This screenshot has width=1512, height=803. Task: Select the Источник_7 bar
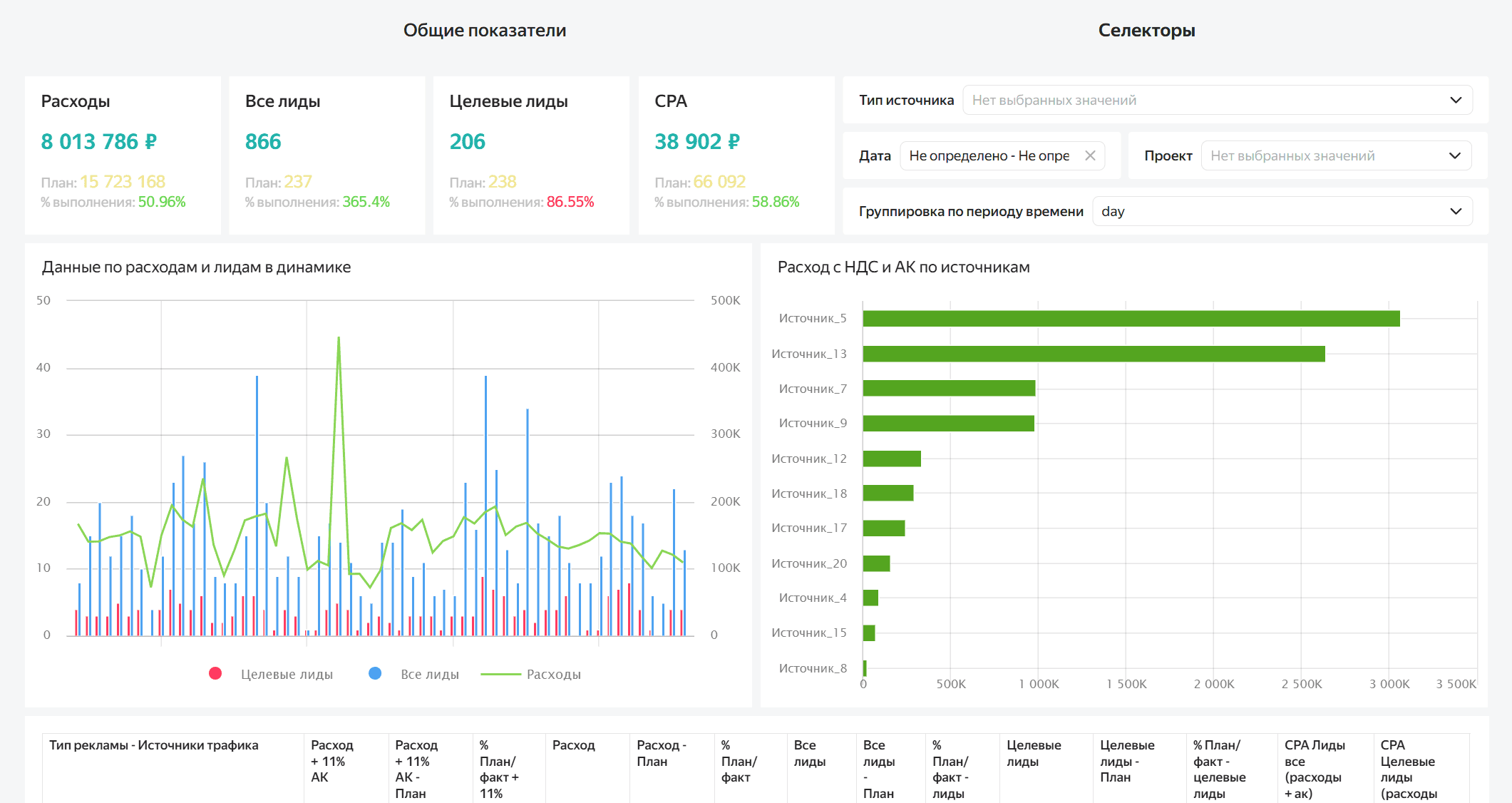pyautogui.click(x=949, y=389)
